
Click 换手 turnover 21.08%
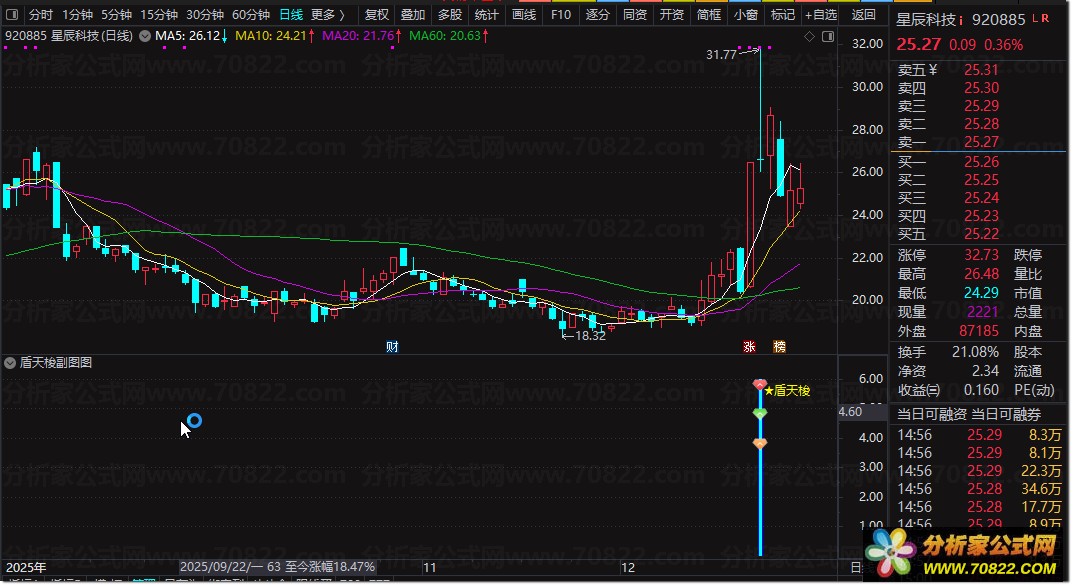(x=975, y=352)
